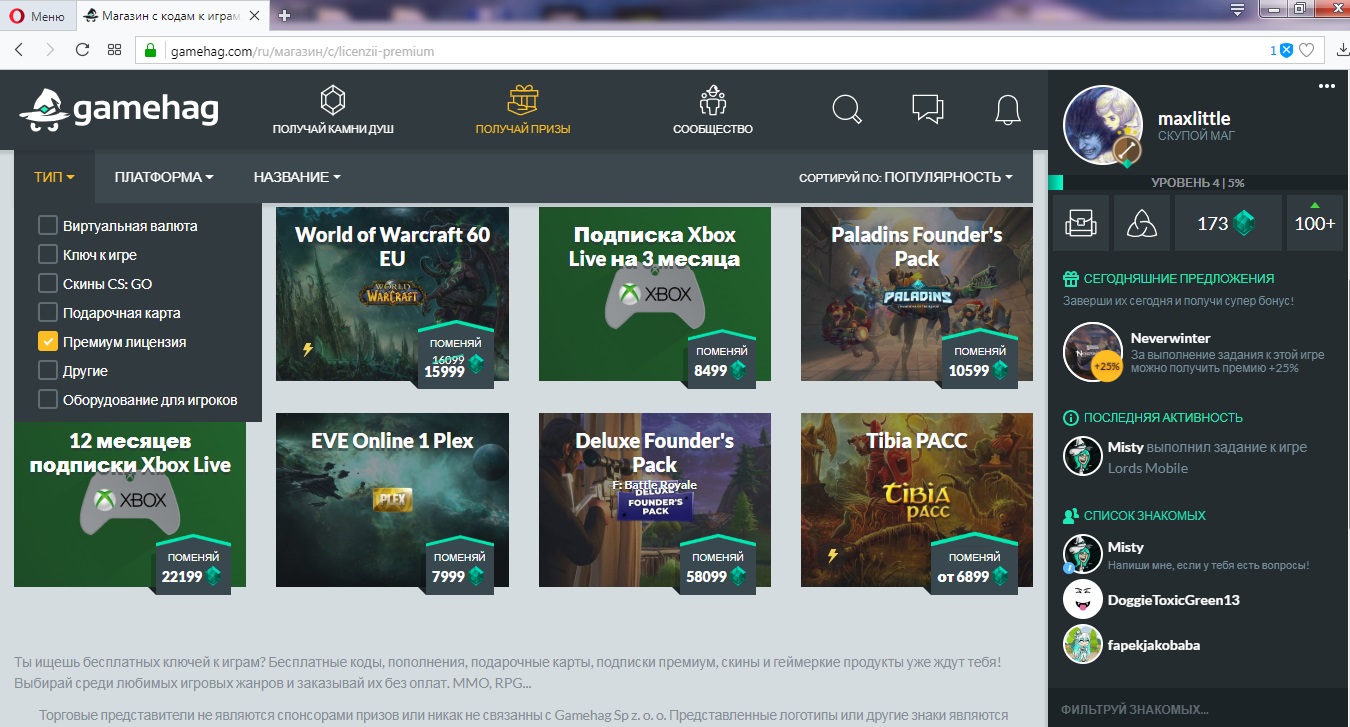Click the Neverwinter offer title
Viewport: 1350px width, 727px height.
[1170, 338]
